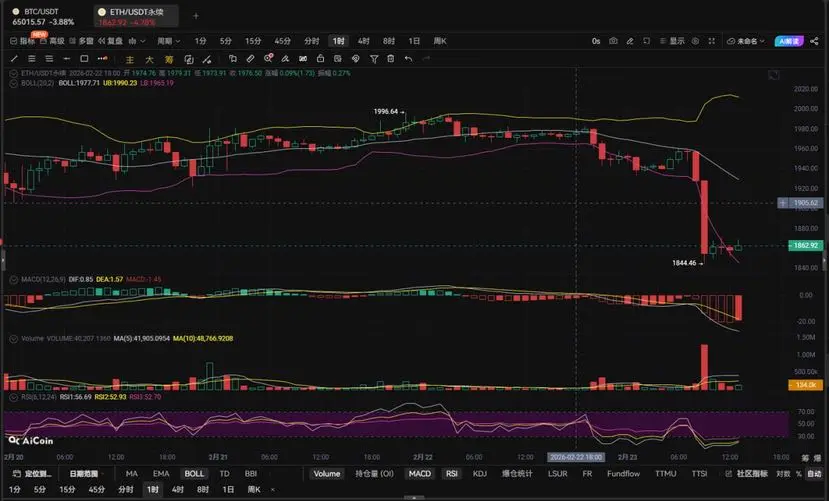Open chart settings hexagon icon

696,41
